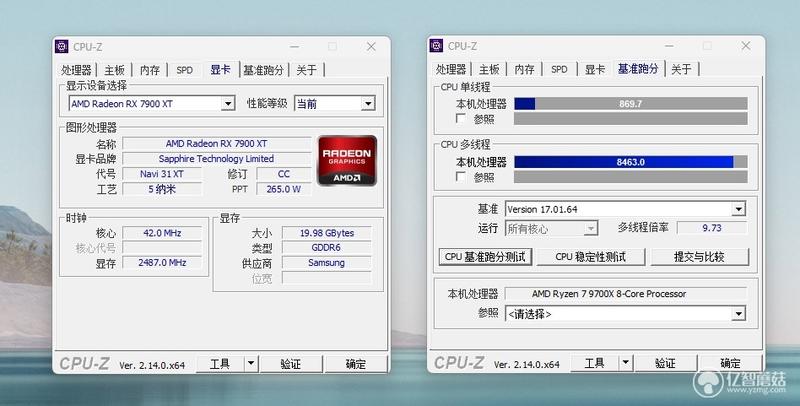The height and width of the screenshot is (406, 800).
Task: Click the empty 参照 bar under CPU 多线程
Action: (x=631, y=177)
